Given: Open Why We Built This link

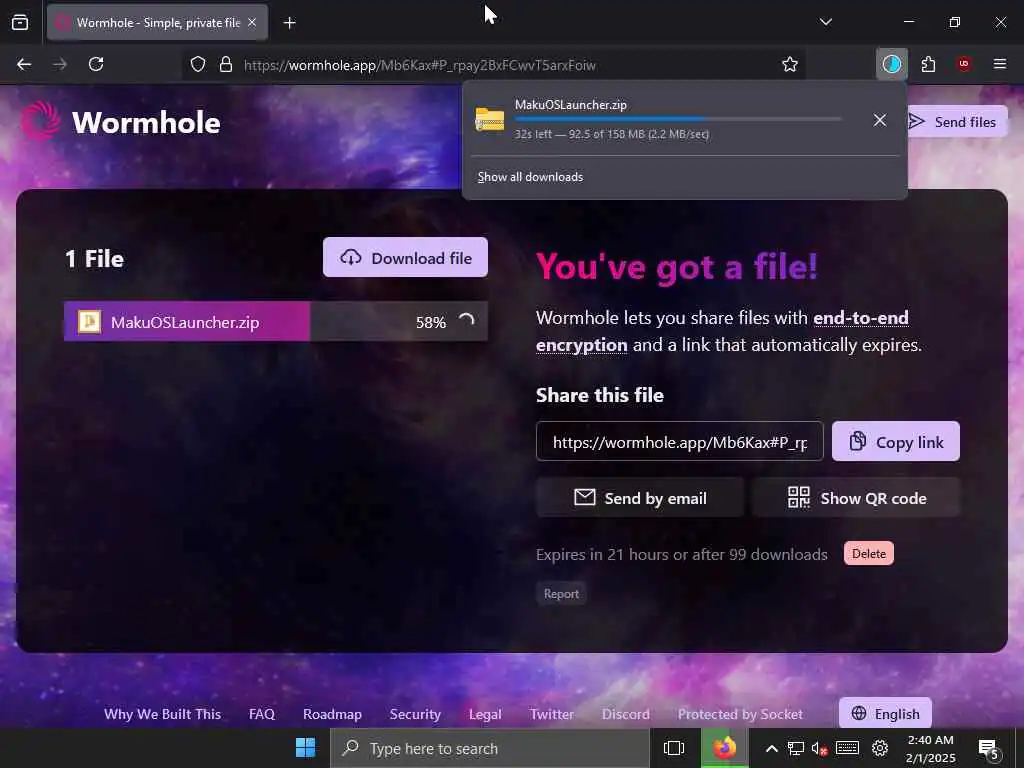Looking at the screenshot, I should coord(163,714).
